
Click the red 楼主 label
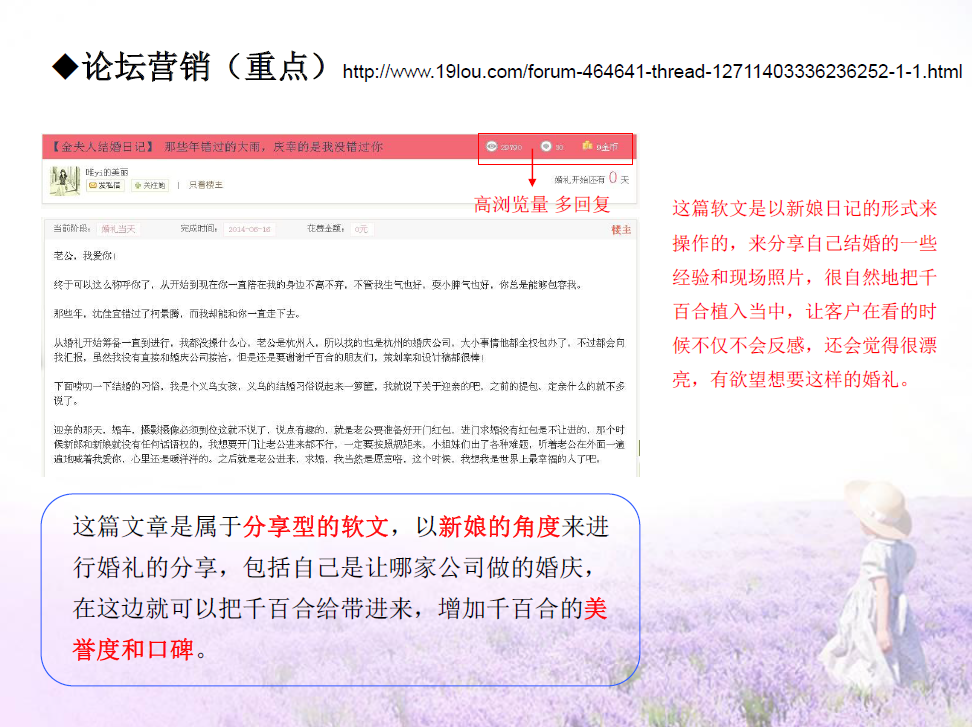point(621,230)
